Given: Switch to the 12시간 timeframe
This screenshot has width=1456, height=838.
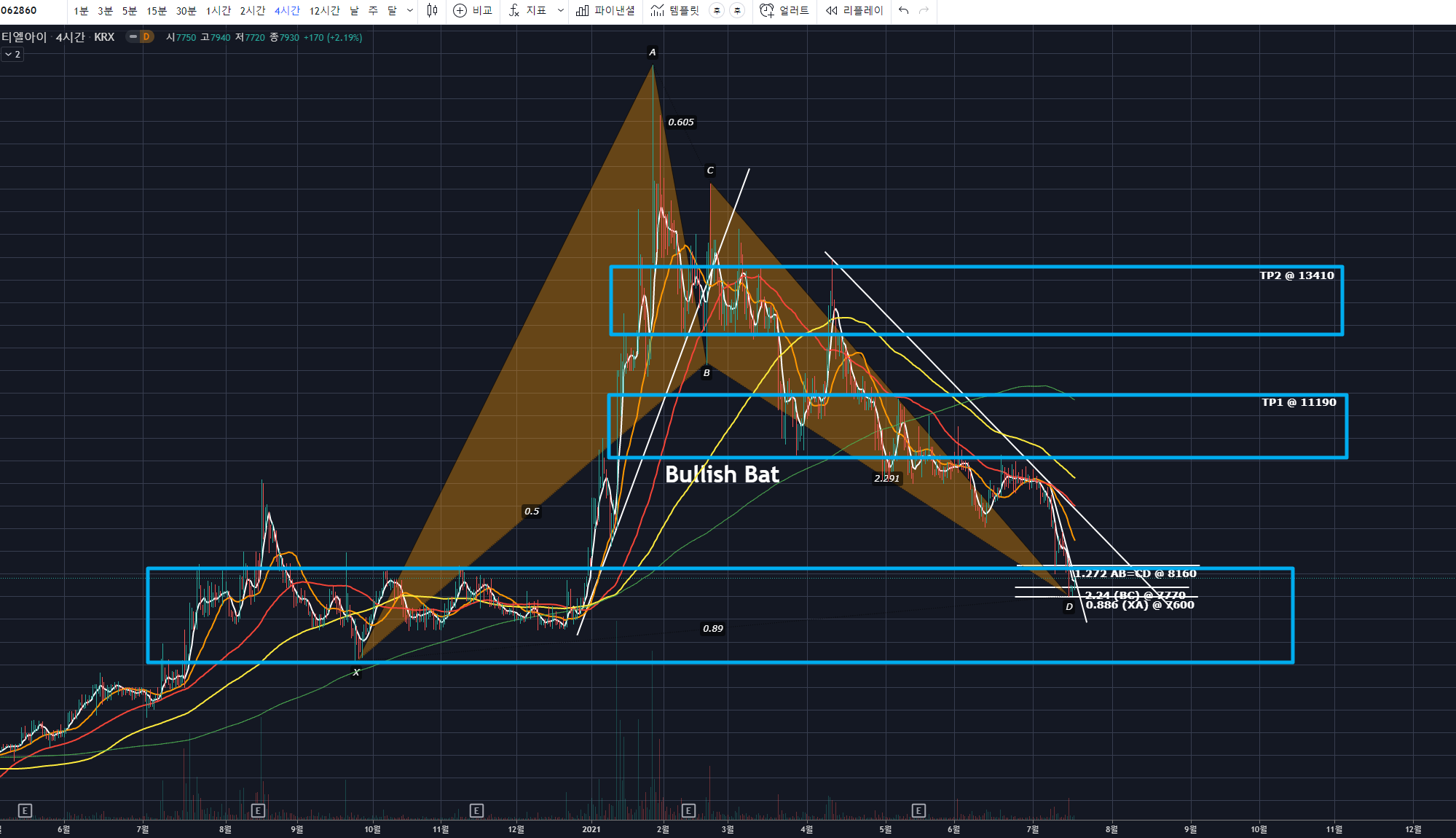Looking at the screenshot, I should [x=324, y=10].
